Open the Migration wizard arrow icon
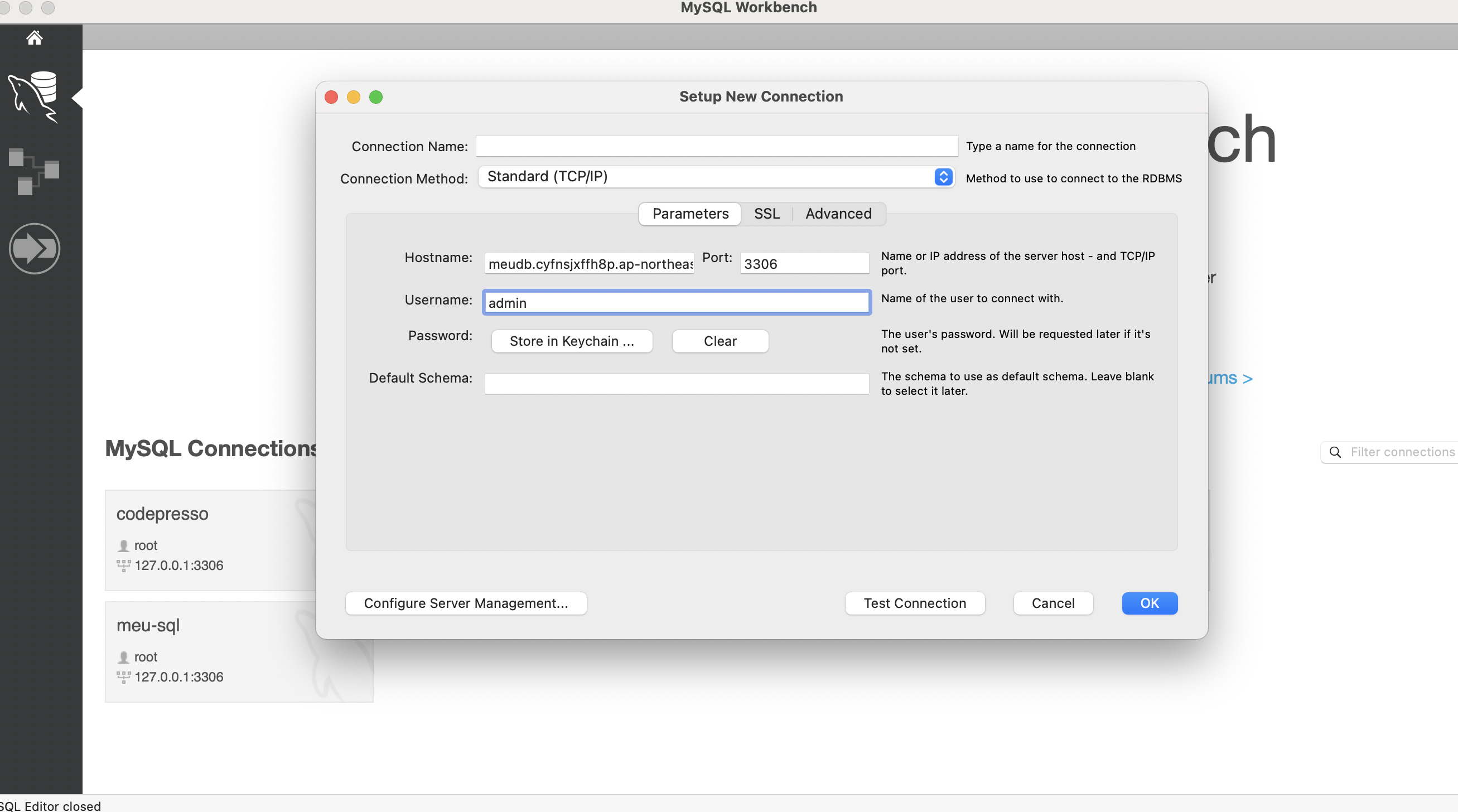 pos(34,248)
